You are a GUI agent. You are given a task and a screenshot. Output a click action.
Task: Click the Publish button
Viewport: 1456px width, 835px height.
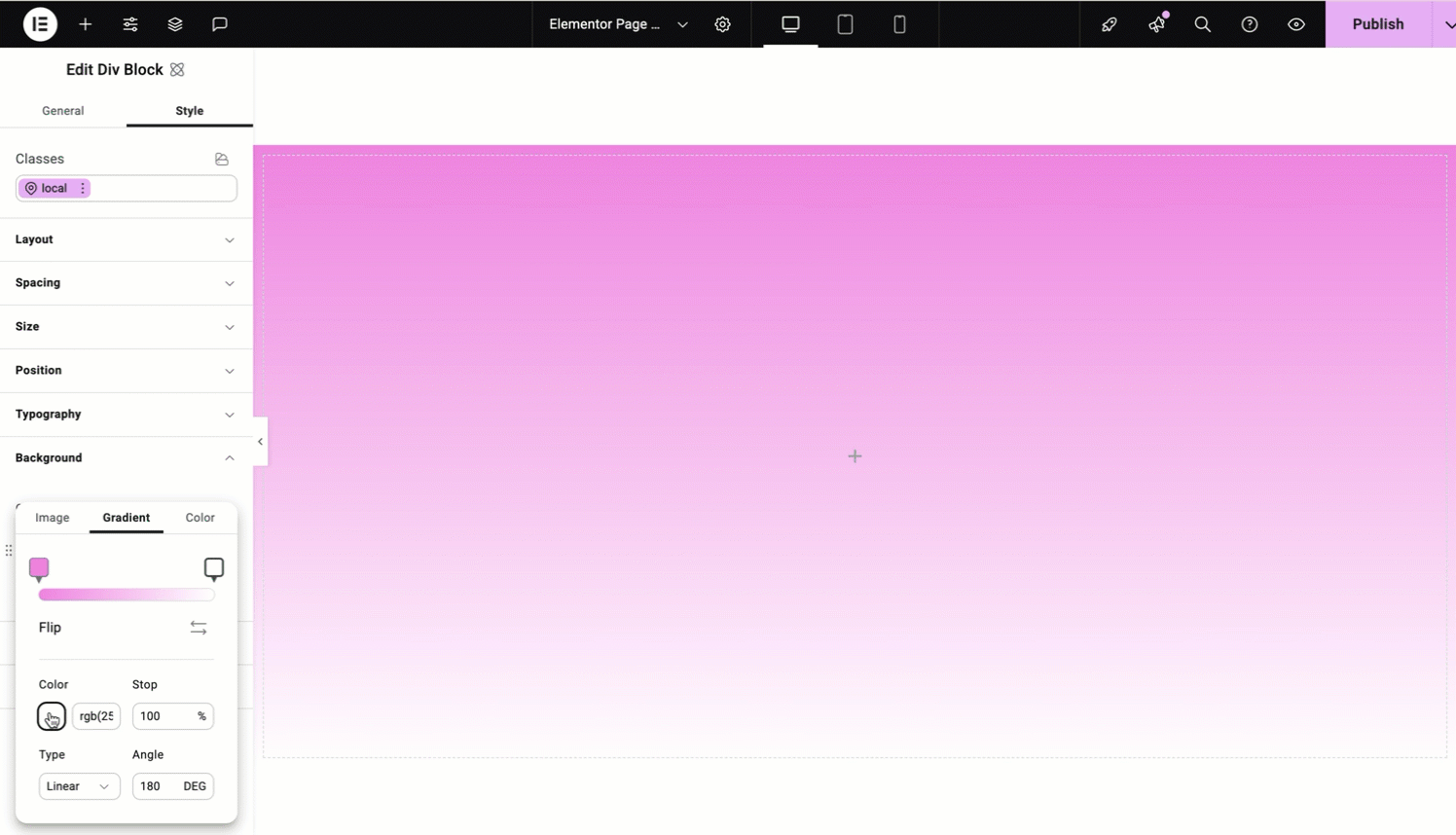click(1378, 24)
